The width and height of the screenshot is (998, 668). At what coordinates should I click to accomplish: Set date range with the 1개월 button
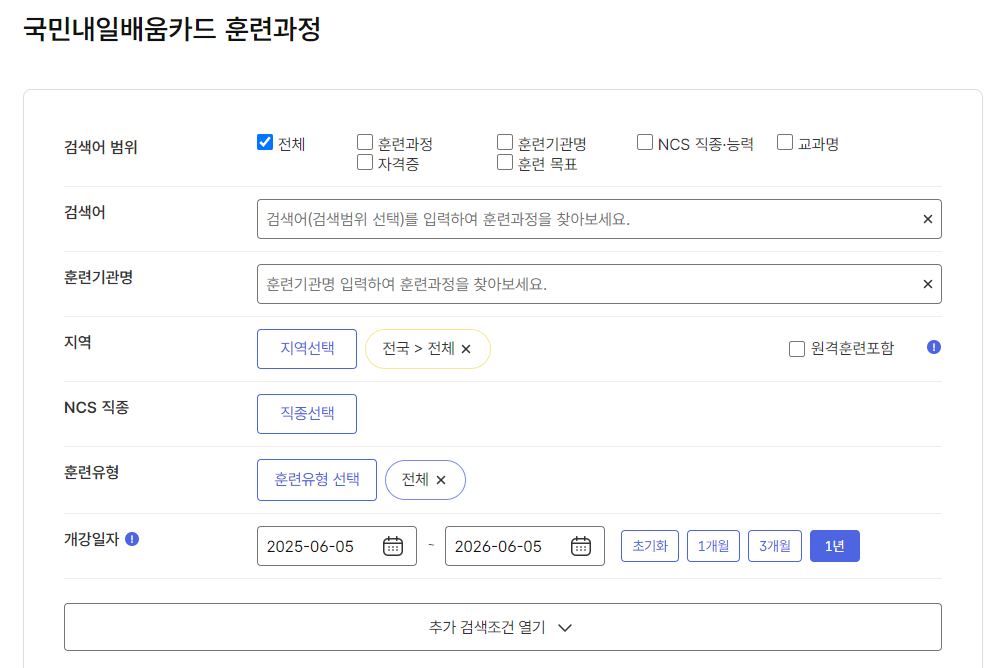point(713,545)
